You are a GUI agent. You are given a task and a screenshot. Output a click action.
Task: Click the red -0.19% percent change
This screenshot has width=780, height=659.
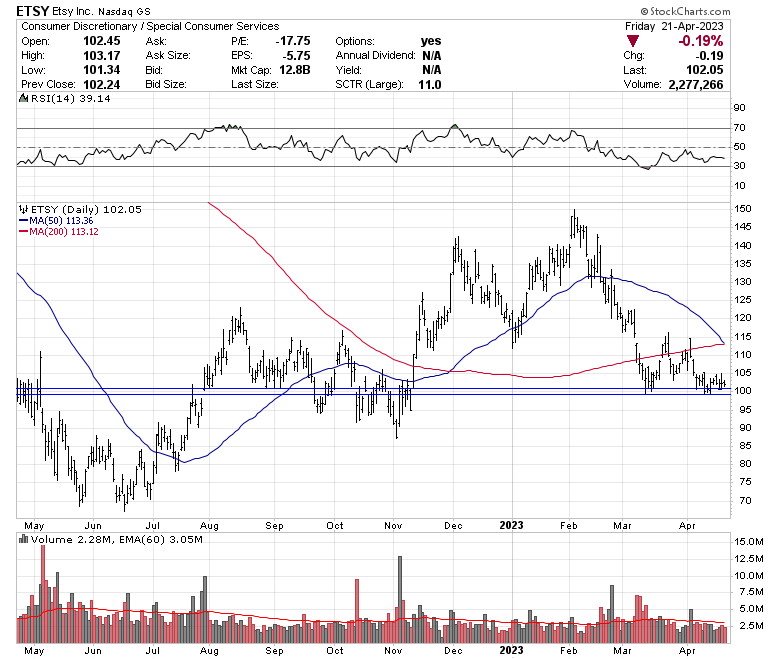(x=701, y=41)
